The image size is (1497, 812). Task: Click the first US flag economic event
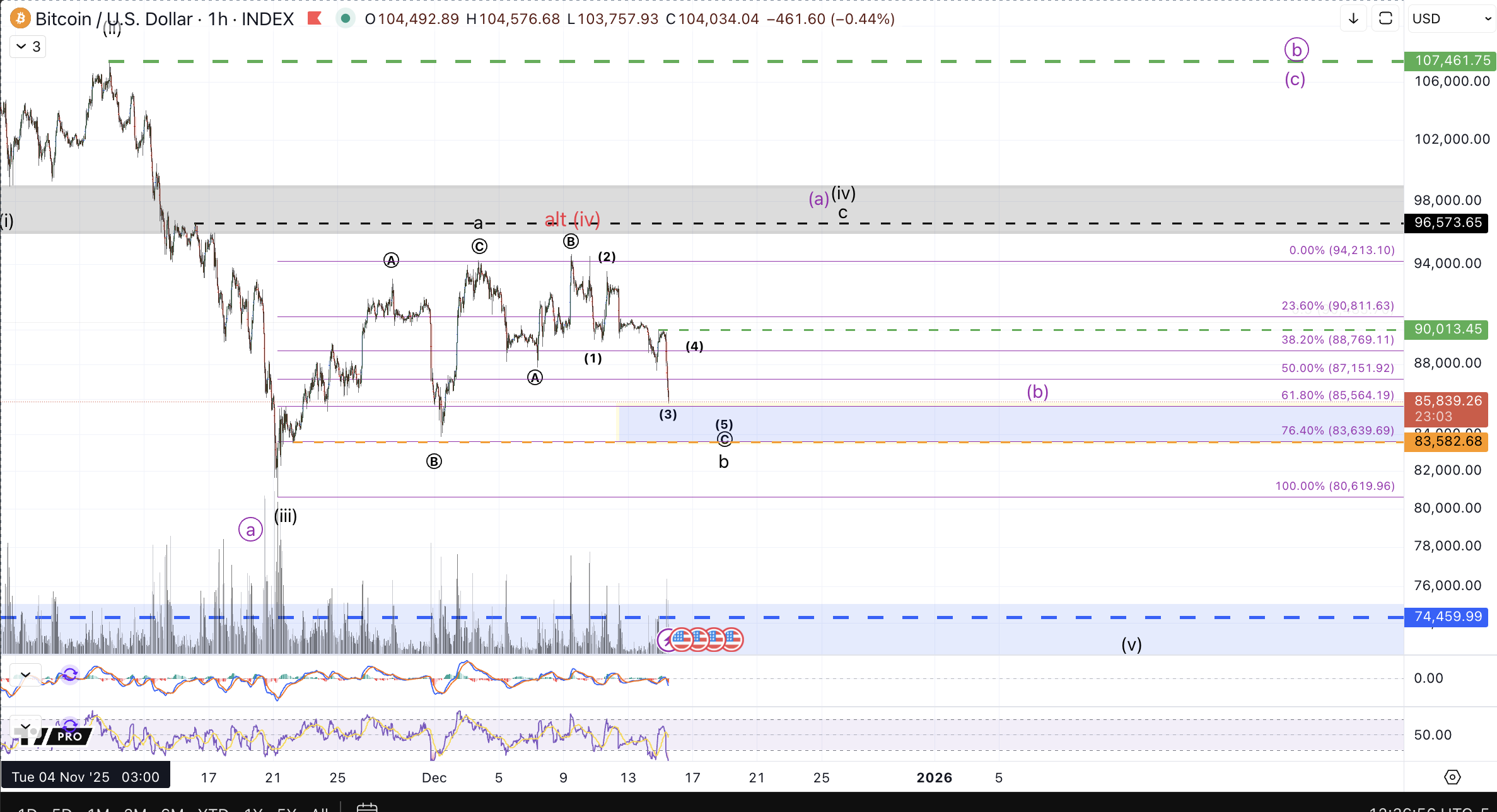pos(682,639)
